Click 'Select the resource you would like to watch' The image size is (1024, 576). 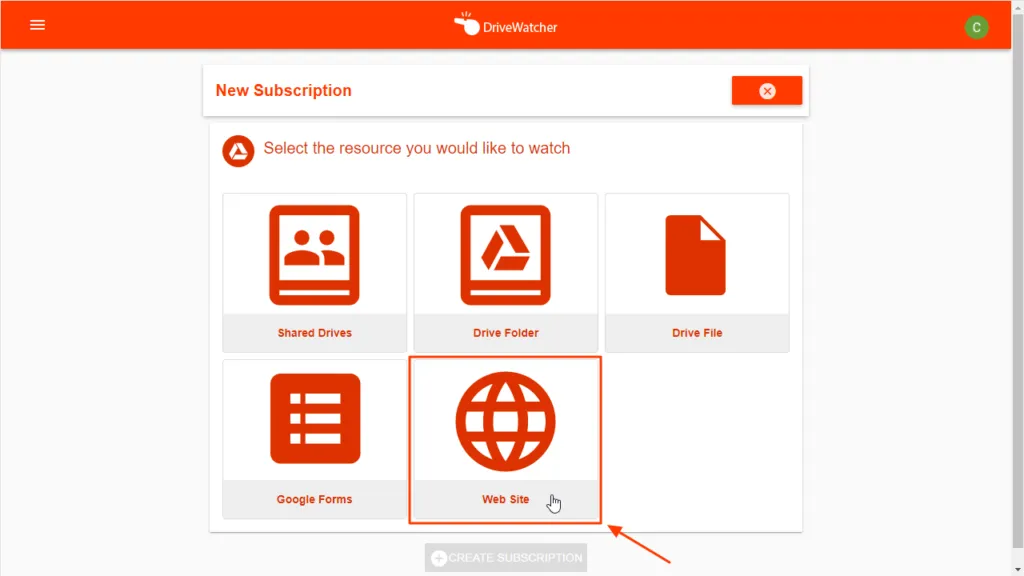pyautogui.click(x=417, y=148)
